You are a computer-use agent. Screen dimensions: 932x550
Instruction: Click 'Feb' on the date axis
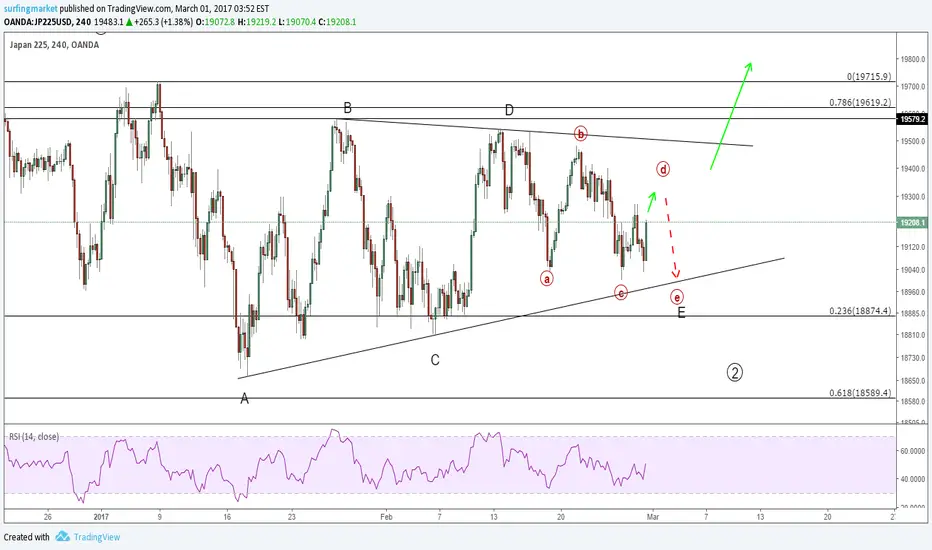click(x=386, y=517)
